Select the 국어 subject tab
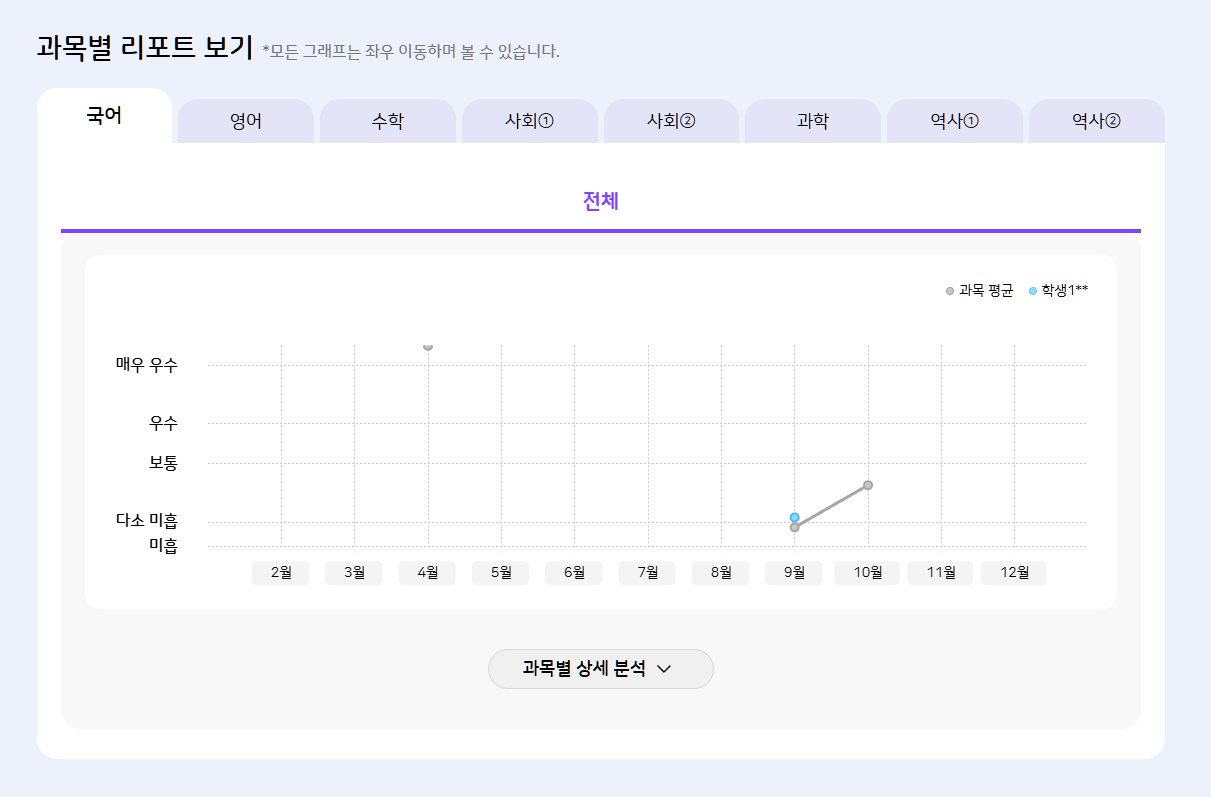Viewport: 1211px width, 797px height. (x=104, y=116)
